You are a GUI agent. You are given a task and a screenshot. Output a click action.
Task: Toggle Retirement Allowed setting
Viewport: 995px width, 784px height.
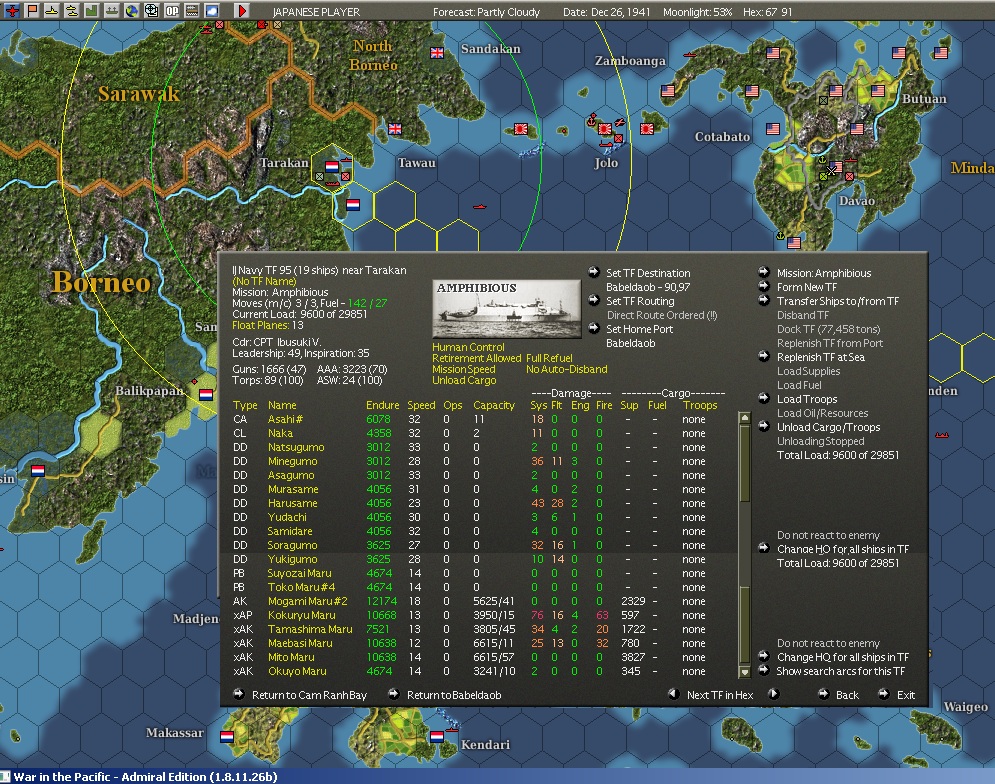click(477, 358)
